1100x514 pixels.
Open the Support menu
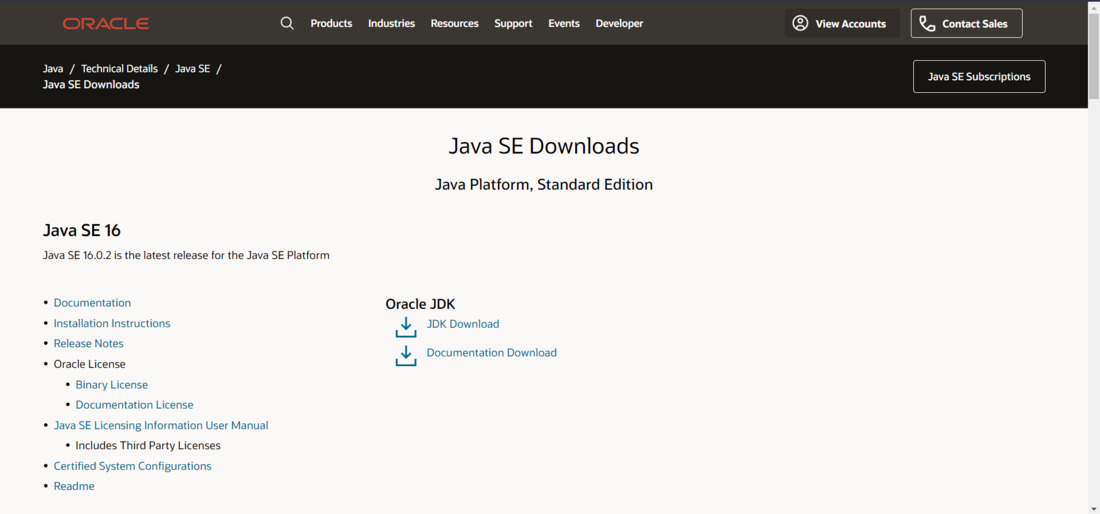(513, 23)
